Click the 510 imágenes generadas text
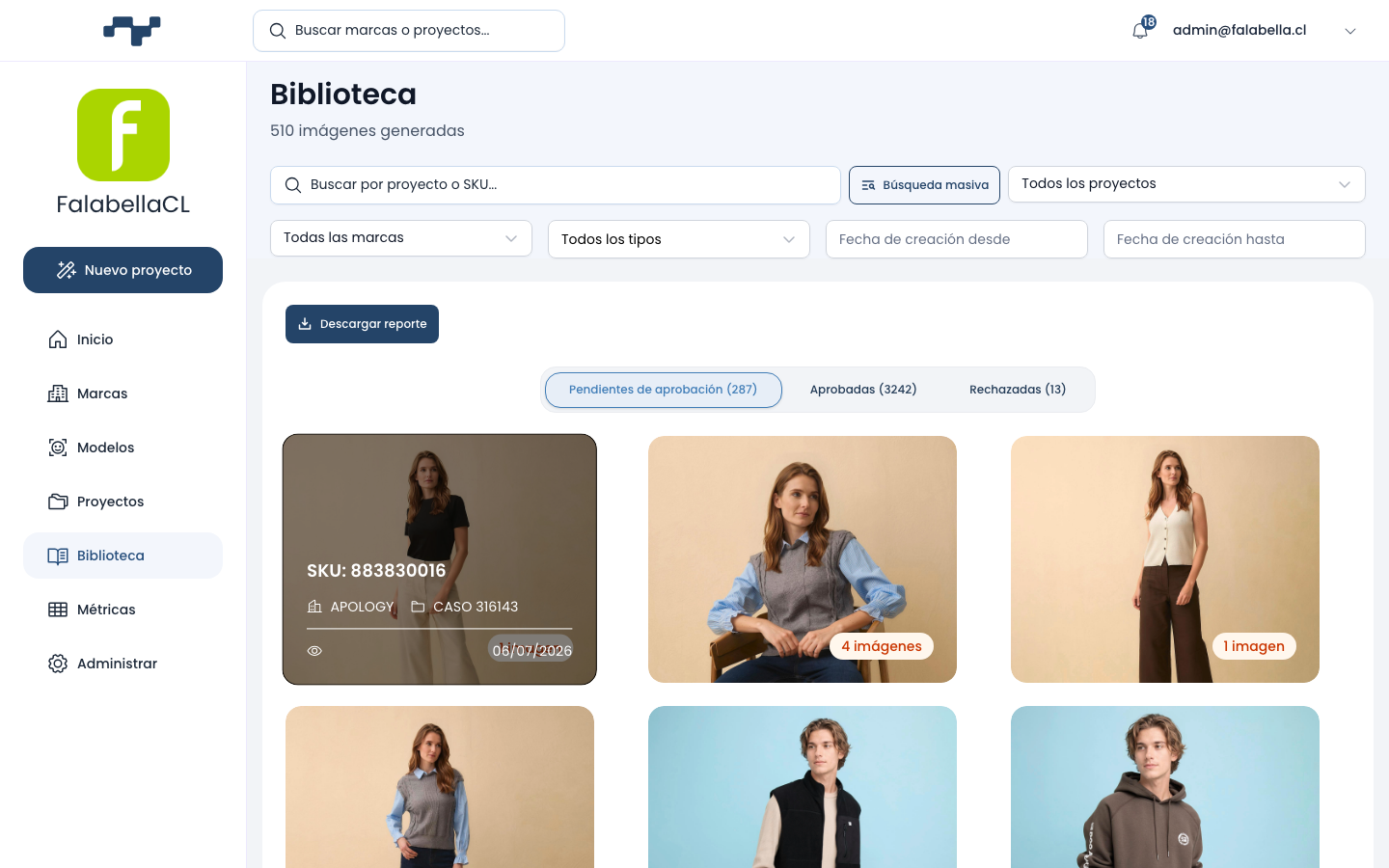Screen dimensions: 1389x868 coord(368,131)
